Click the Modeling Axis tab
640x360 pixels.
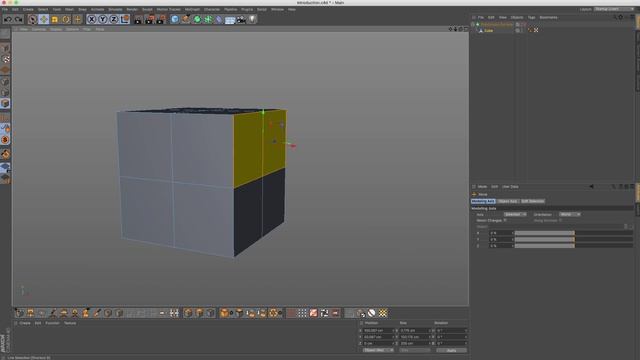click(x=483, y=201)
